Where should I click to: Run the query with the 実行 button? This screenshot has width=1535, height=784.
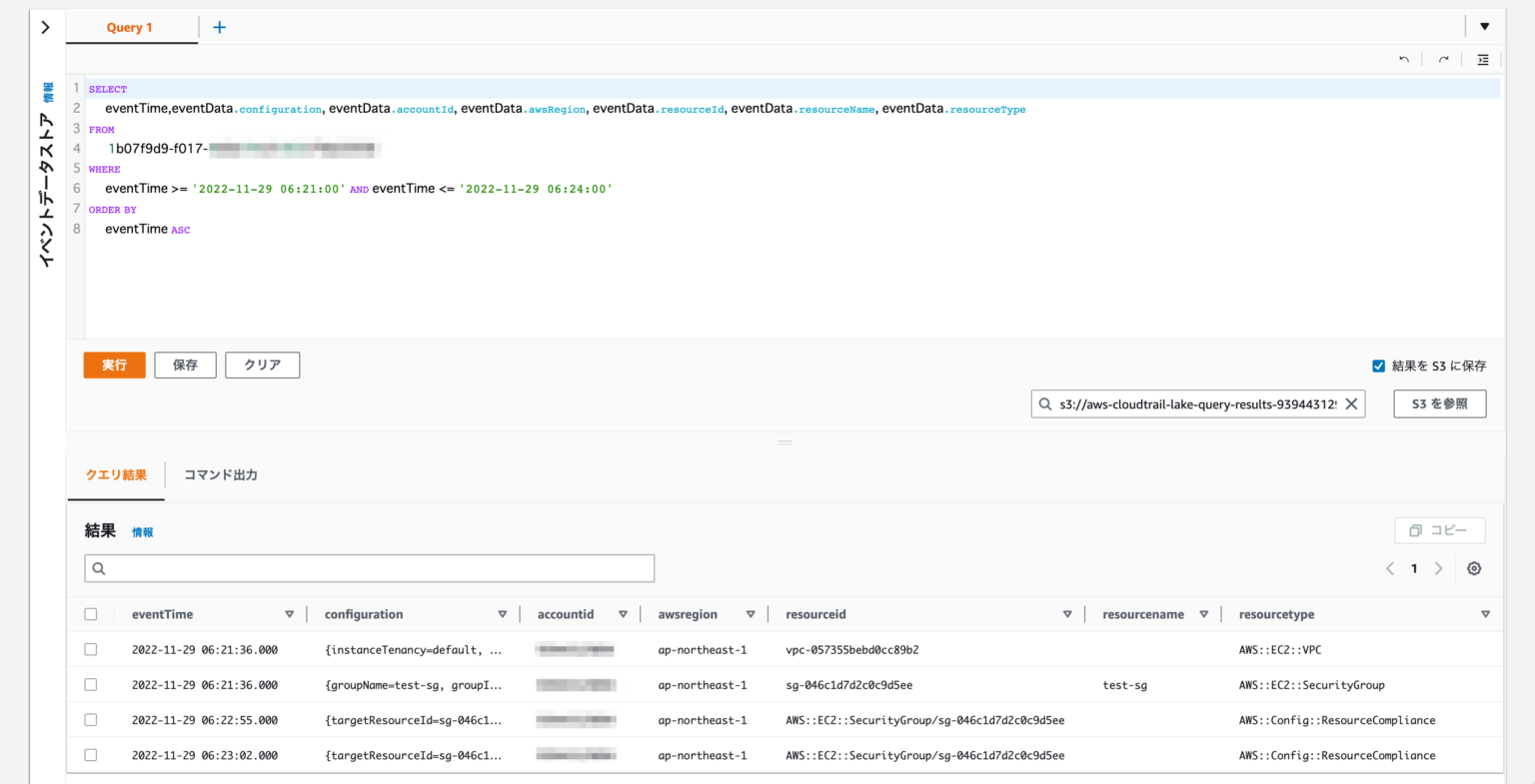click(x=114, y=365)
